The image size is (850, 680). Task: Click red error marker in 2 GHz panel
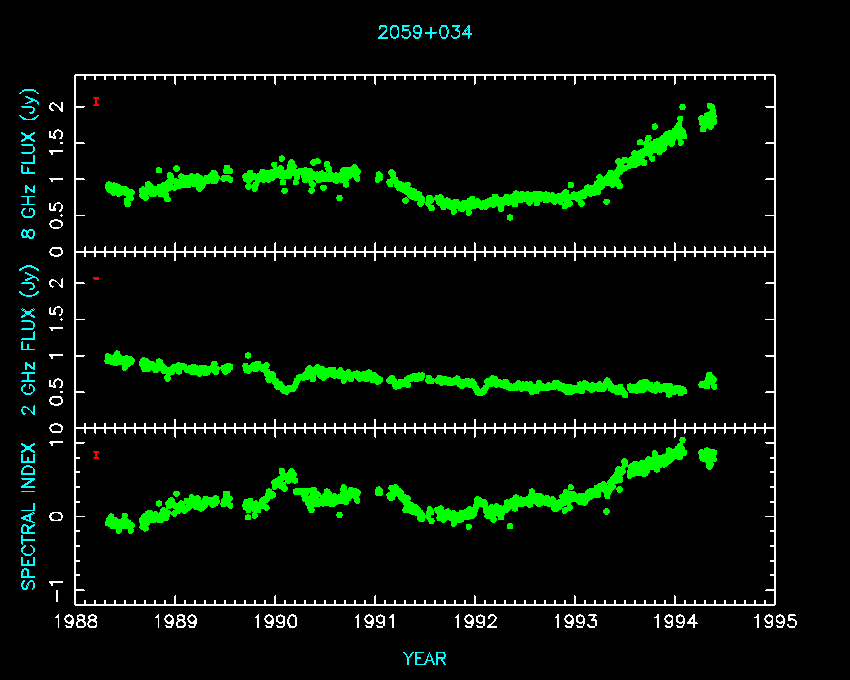click(96, 278)
